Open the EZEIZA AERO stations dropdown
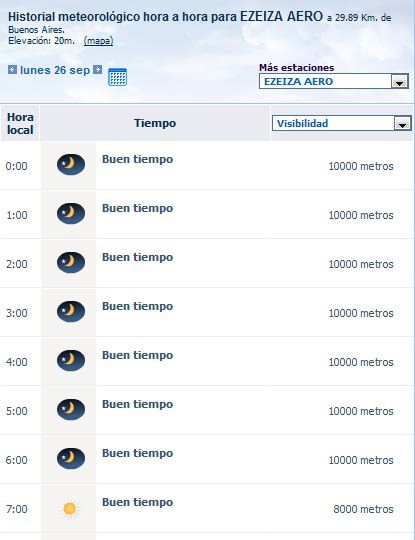Screen dimensions: 415x540 (334, 81)
